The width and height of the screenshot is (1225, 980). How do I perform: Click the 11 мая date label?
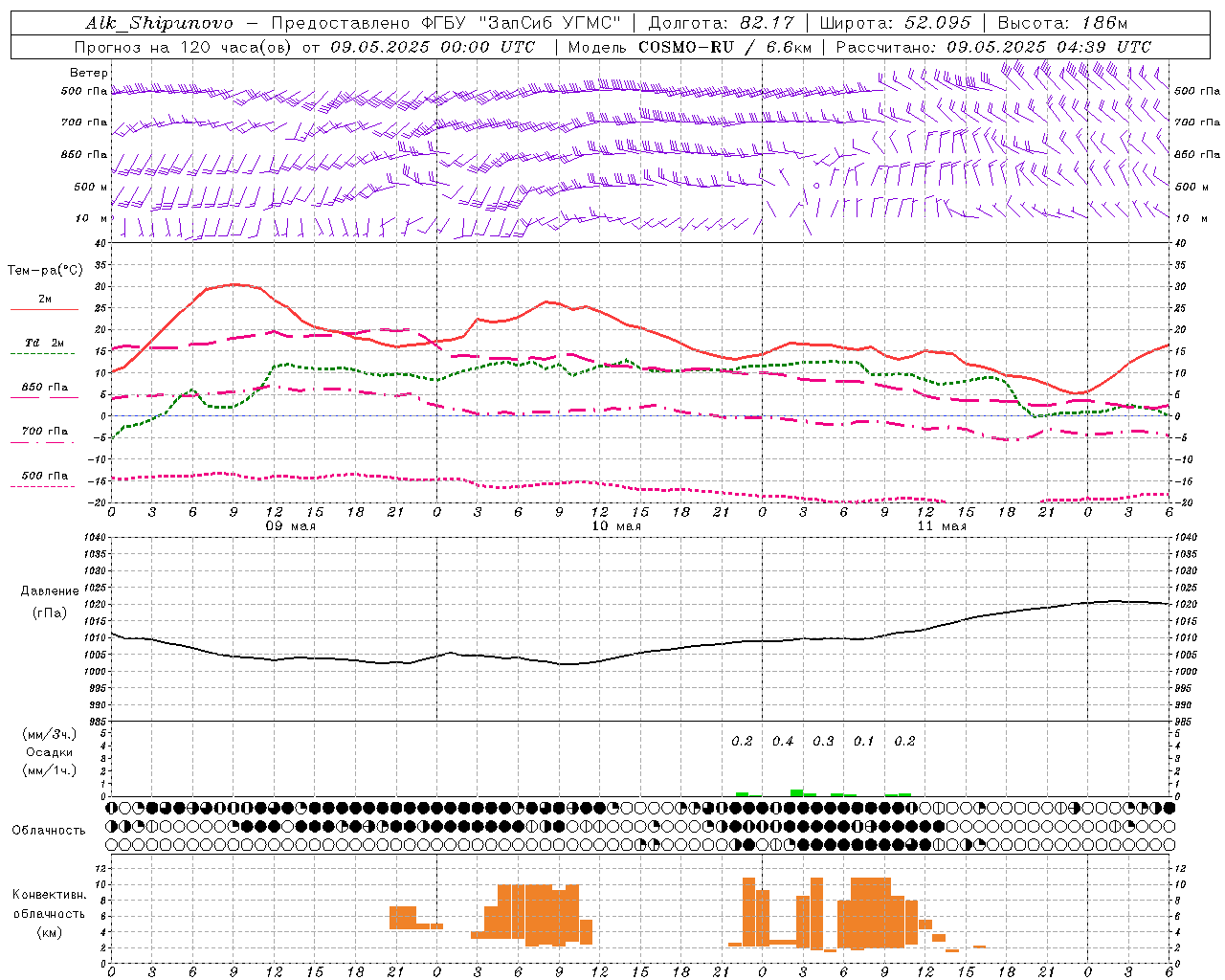pyautogui.click(x=942, y=526)
